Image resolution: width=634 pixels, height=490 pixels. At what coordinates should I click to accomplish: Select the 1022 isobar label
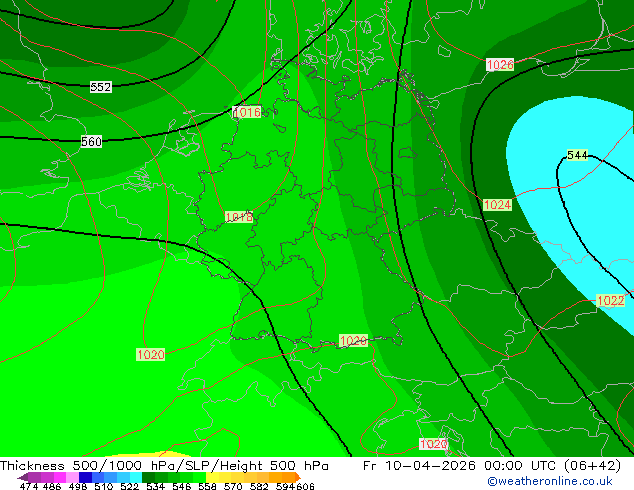pos(611,301)
